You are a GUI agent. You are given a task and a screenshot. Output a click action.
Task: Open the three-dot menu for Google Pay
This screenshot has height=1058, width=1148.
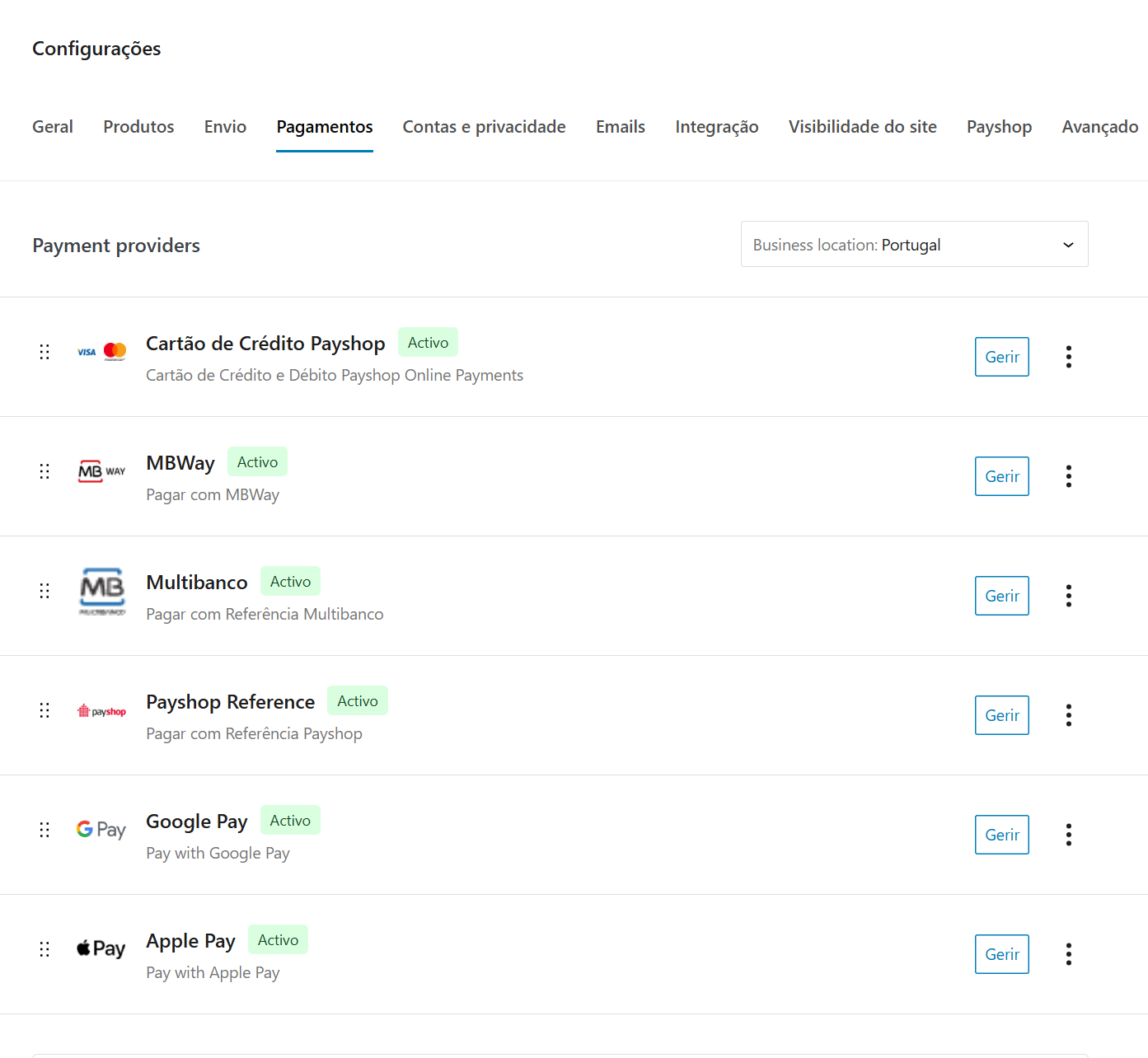pos(1068,835)
